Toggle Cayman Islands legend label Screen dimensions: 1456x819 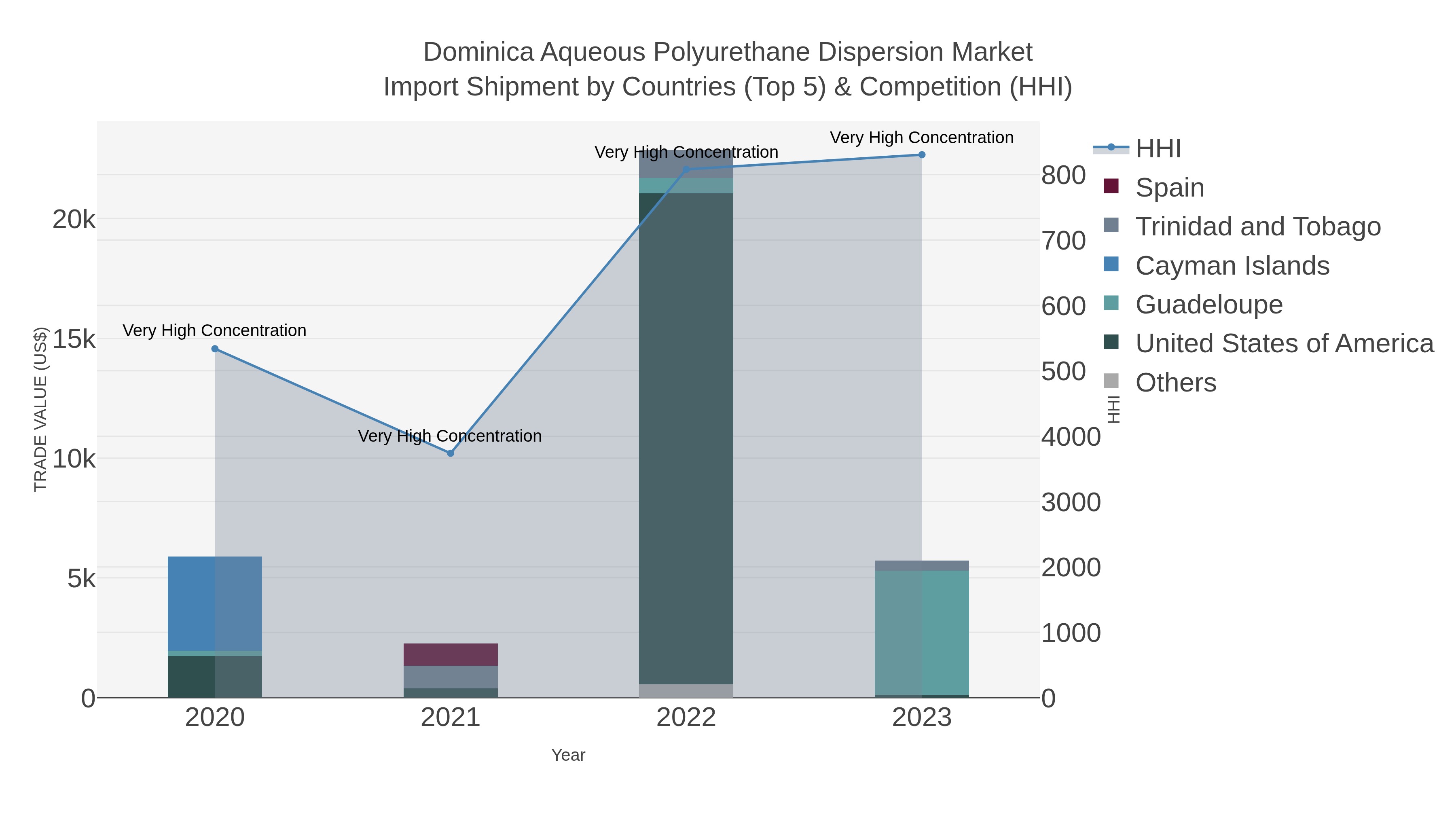point(1232,266)
